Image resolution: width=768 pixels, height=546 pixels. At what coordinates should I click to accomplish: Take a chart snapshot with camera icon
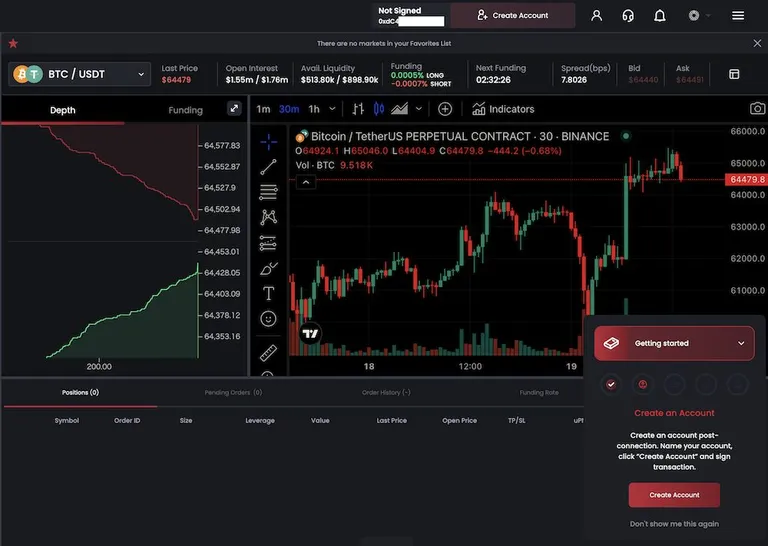tap(757, 108)
